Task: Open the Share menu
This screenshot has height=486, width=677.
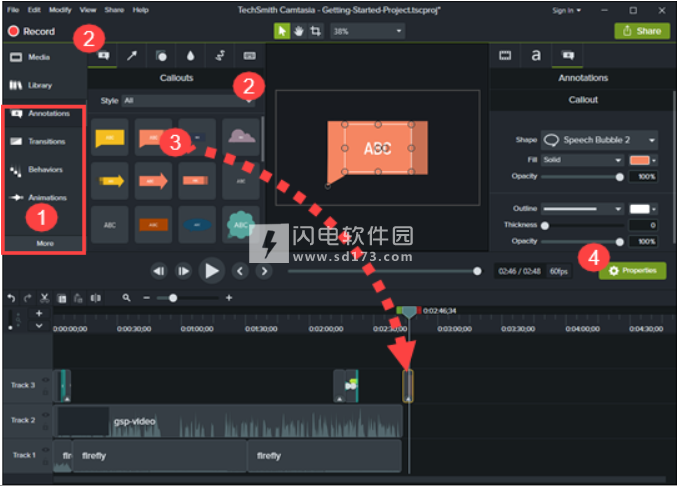Action: tap(114, 9)
